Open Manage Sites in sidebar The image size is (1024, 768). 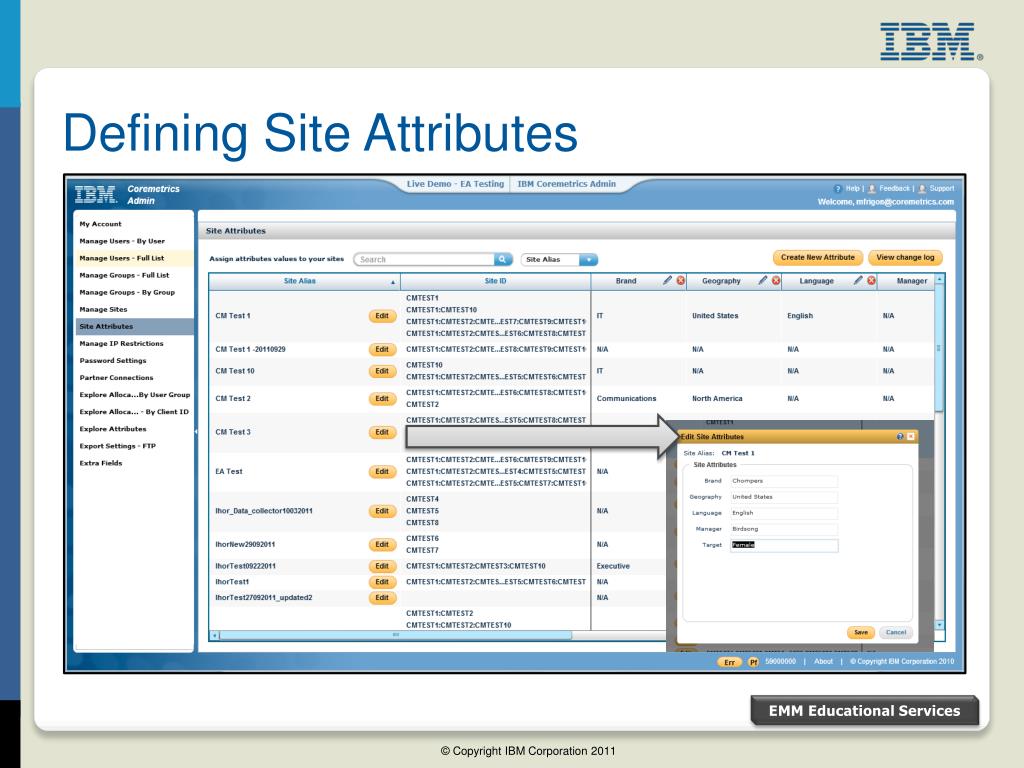pyautogui.click(x=103, y=309)
